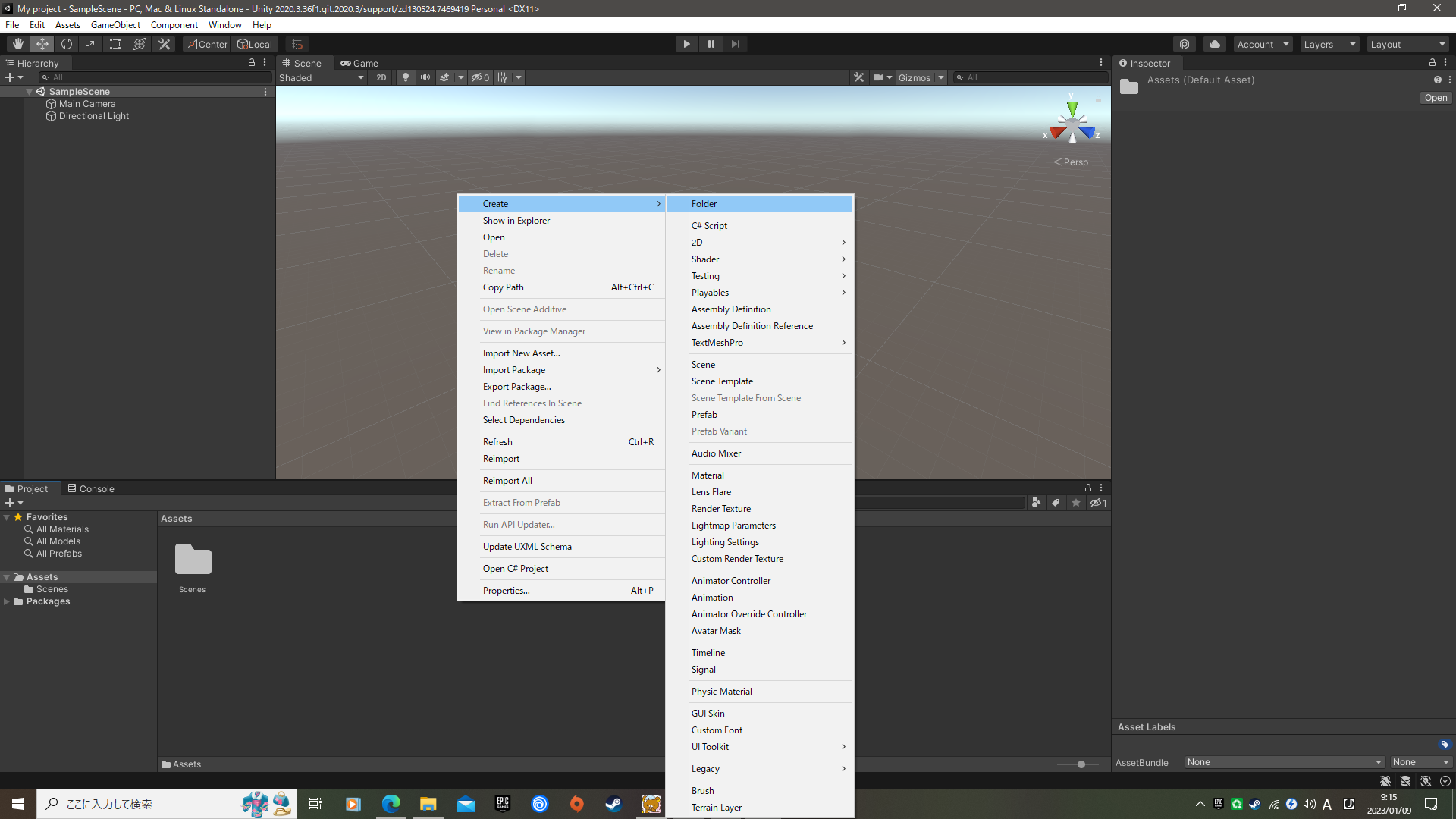Open the Layers dropdown
1456x819 pixels.
click(1329, 44)
